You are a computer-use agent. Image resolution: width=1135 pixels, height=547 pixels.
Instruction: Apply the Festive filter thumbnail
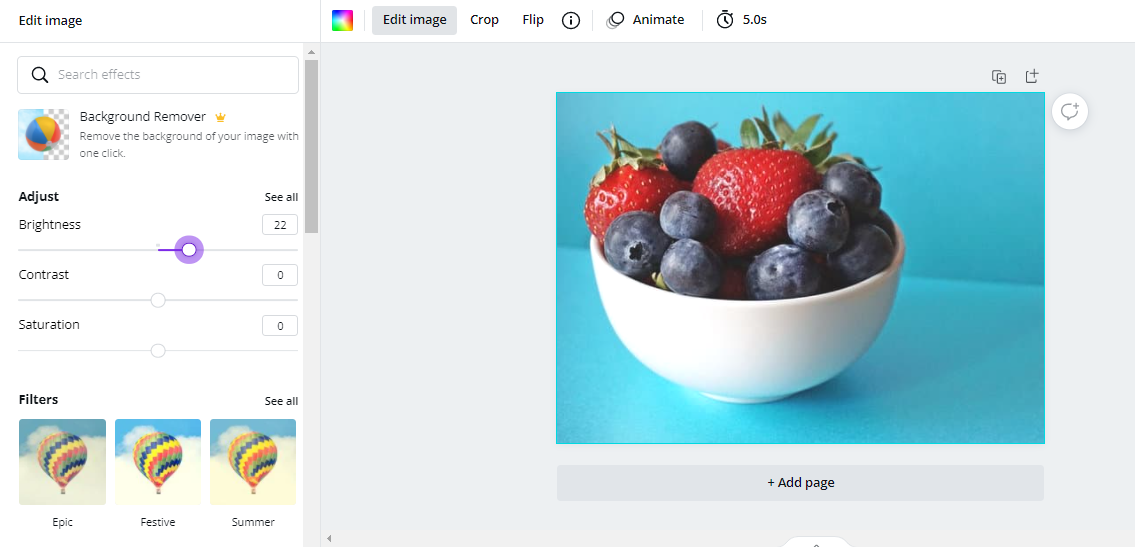click(158, 462)
